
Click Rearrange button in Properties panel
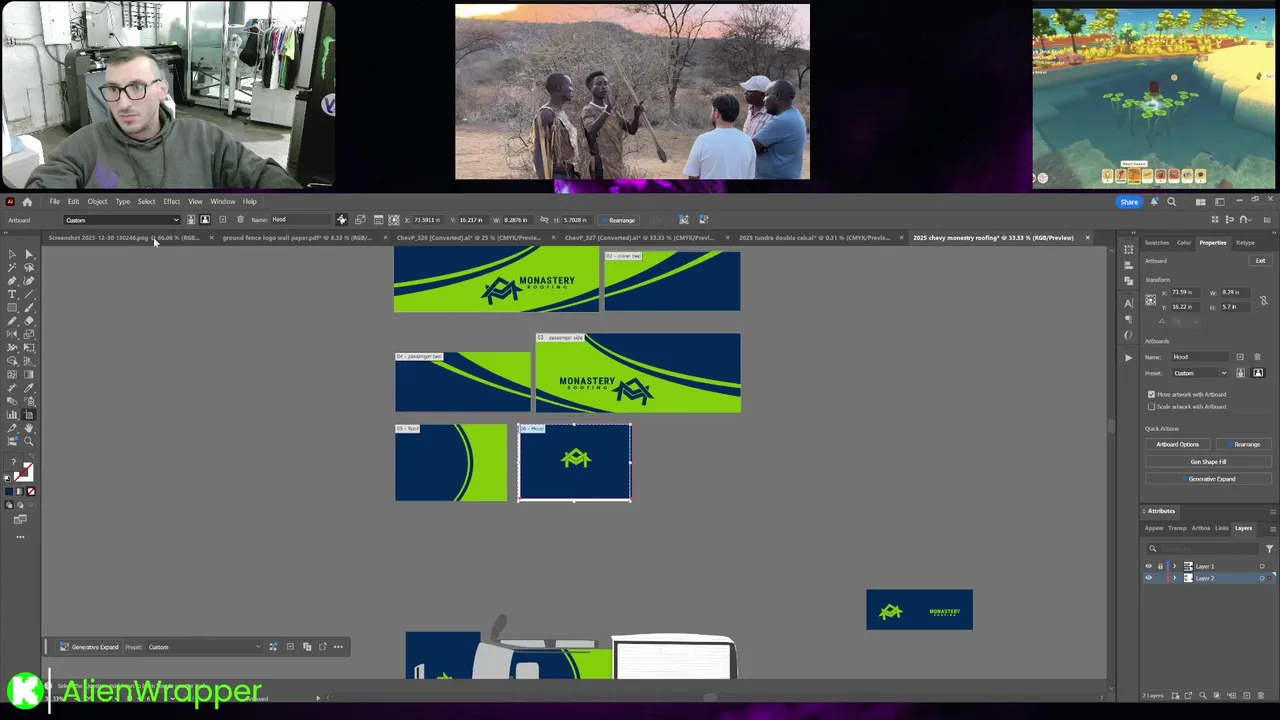1246,444
